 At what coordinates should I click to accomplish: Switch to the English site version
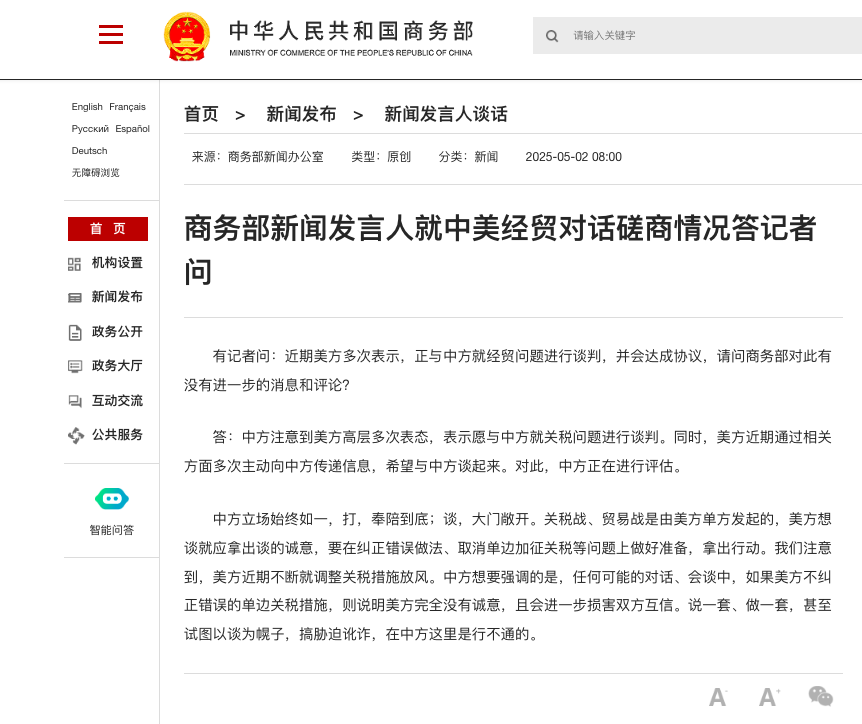[87, 107]
